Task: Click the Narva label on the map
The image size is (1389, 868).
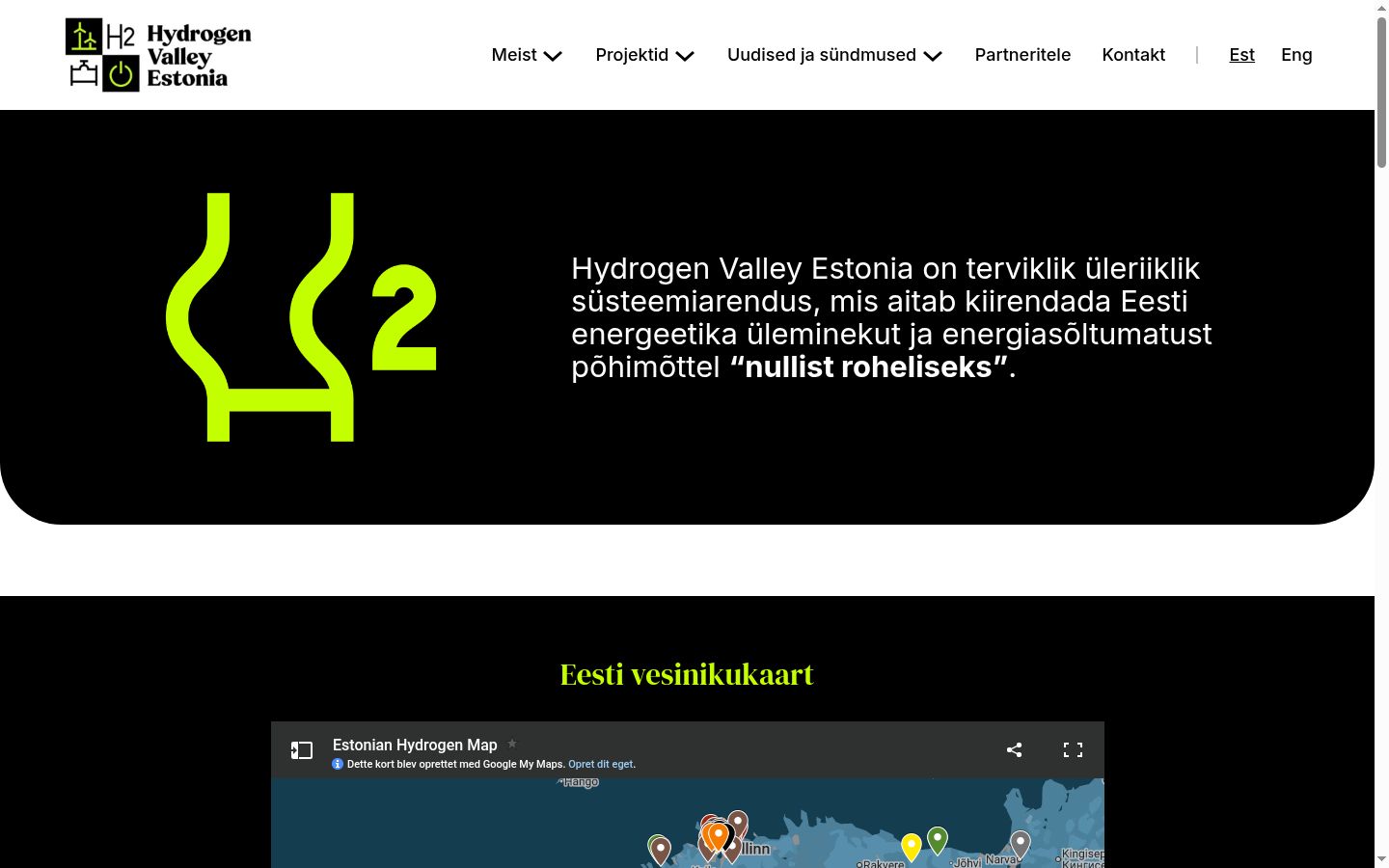Action: coord(1000,859)
